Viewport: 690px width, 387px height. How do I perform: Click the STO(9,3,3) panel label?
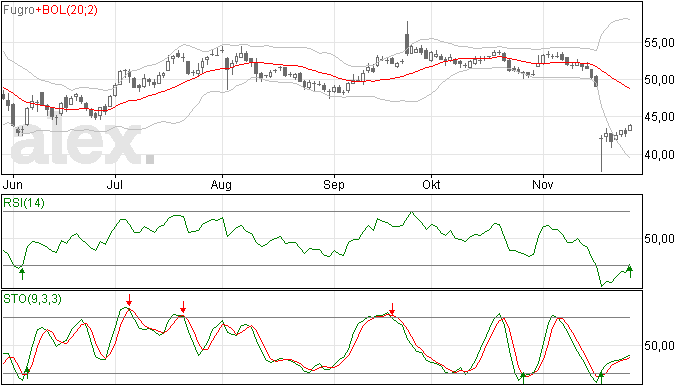(32, 299)
